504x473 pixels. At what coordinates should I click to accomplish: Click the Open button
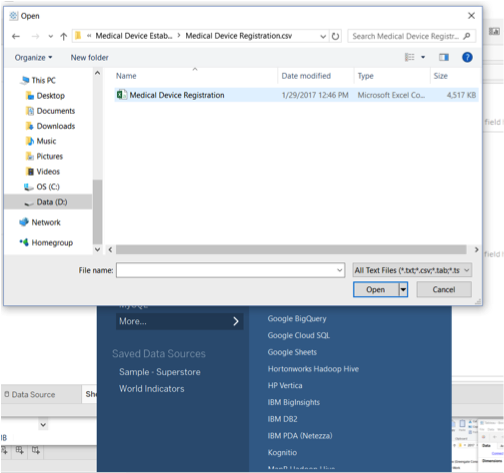tap(376, 290)
